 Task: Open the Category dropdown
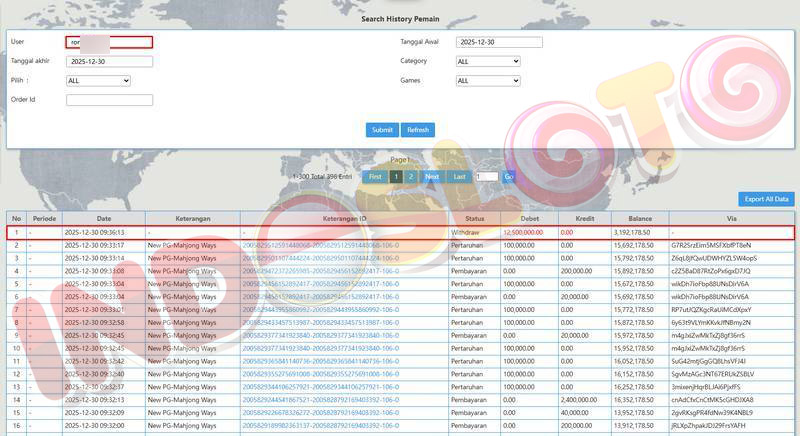pyautogui.click(x=498, y=61)
